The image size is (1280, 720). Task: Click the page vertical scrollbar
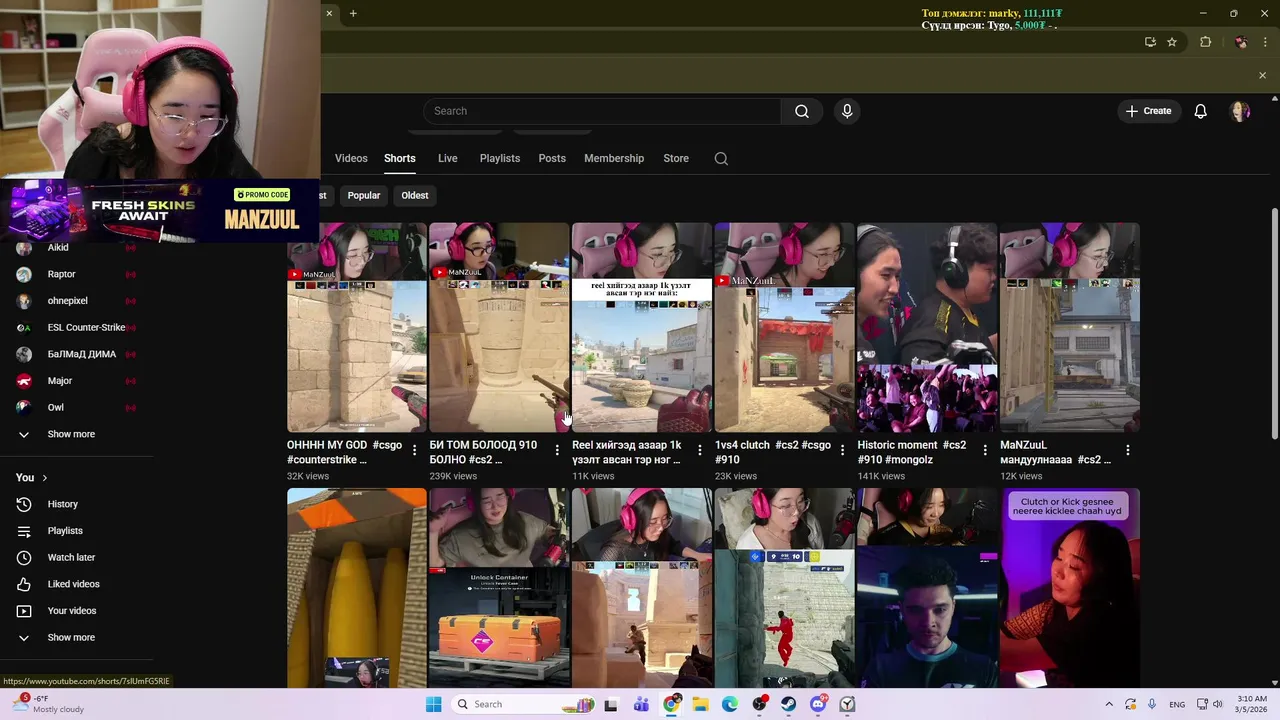[x=1274, y=323]
